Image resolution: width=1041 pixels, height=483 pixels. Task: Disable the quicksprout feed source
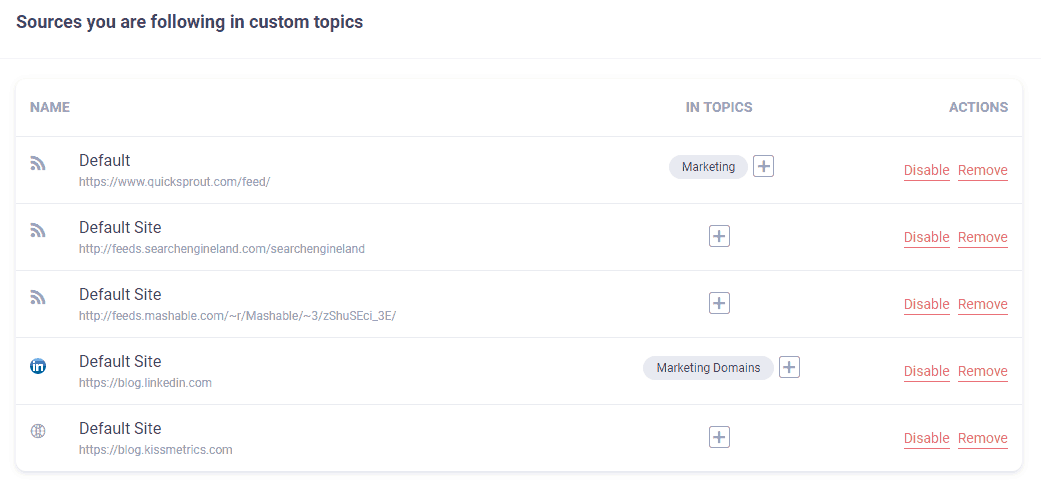927,171
